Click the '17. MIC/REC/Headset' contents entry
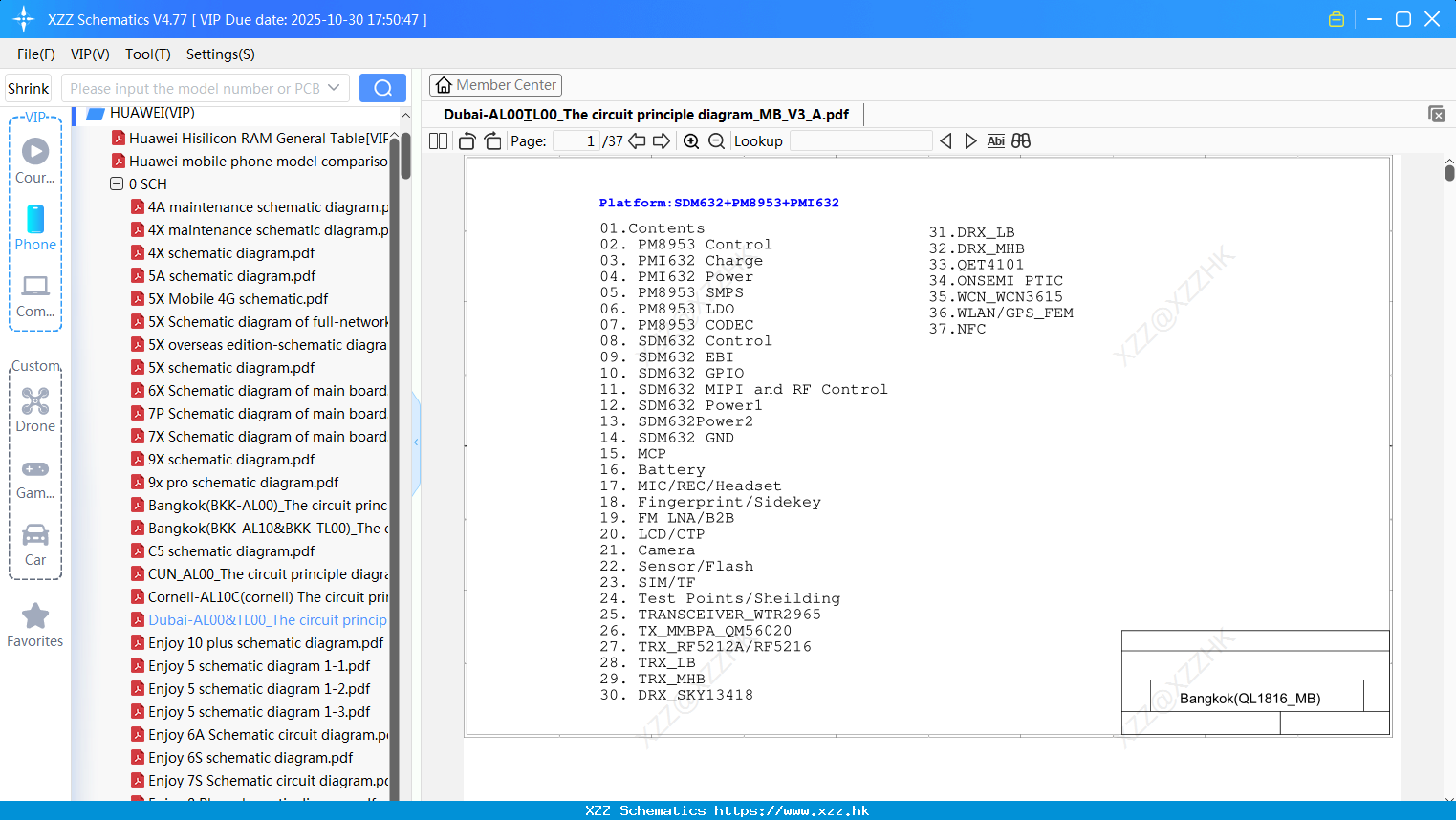Image resolution: width=1456 pixels, height=820 pixels. (690, 486)
